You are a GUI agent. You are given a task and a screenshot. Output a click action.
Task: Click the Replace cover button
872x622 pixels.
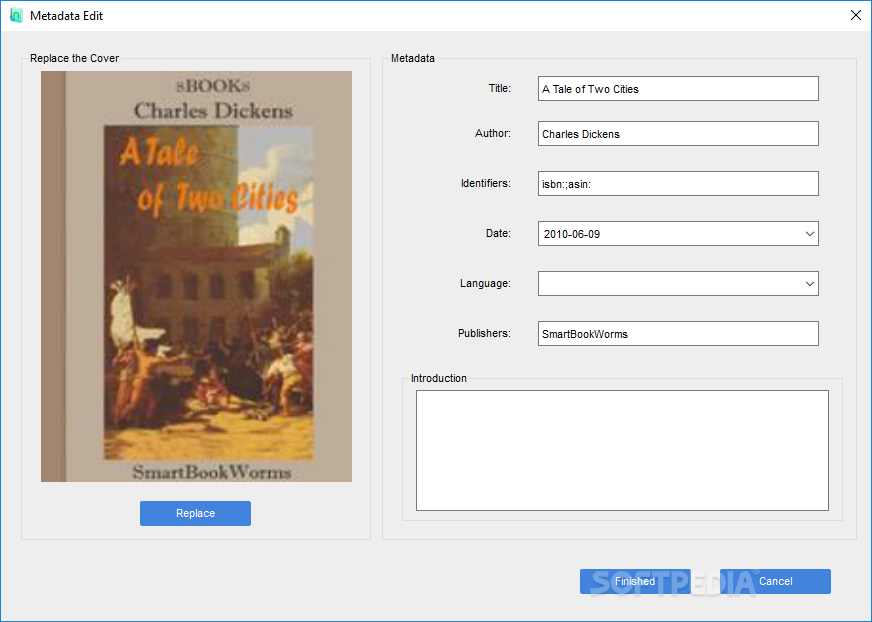point(195,513)
